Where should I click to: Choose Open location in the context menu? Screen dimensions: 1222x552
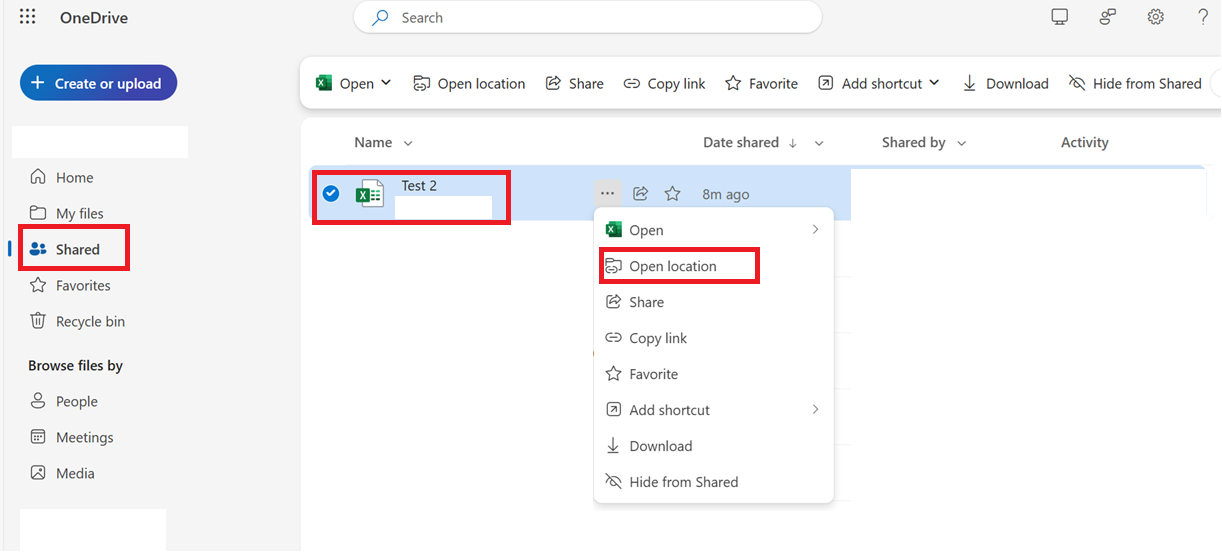click(714, 266)
